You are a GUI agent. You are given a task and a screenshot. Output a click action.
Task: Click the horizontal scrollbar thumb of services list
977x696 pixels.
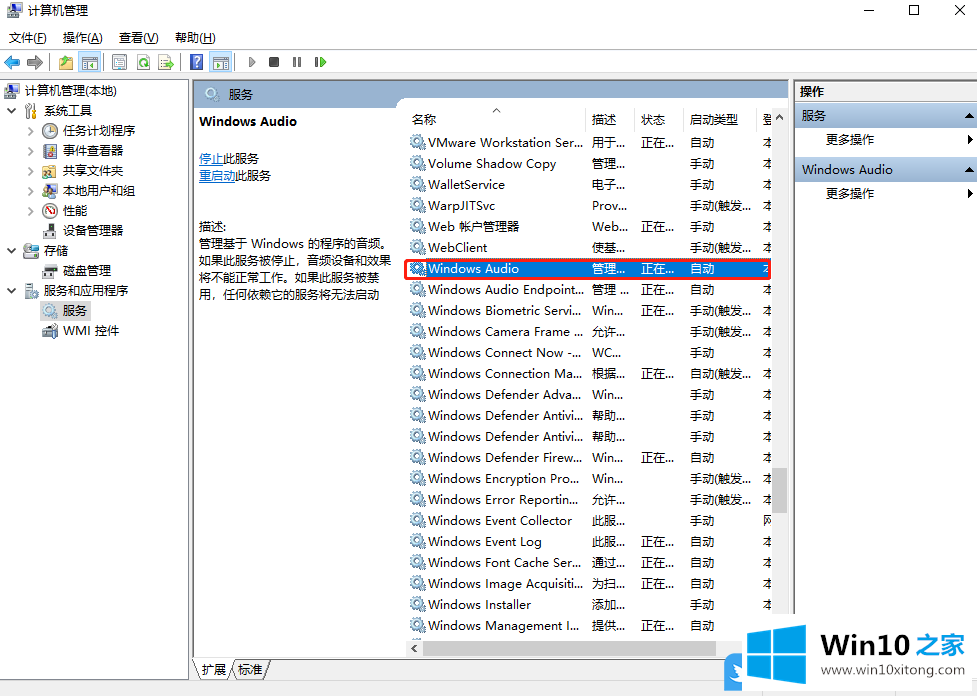570,649
